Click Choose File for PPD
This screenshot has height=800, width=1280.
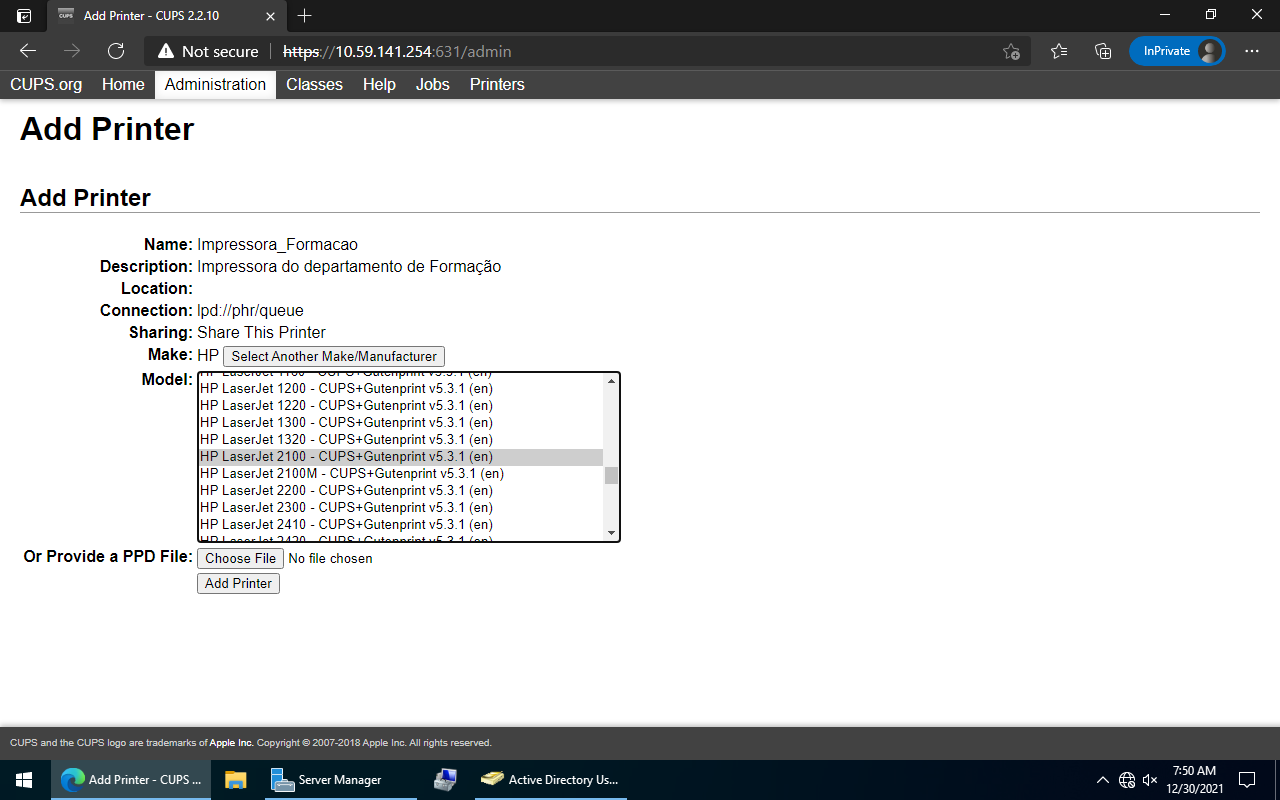coord(240,559)
